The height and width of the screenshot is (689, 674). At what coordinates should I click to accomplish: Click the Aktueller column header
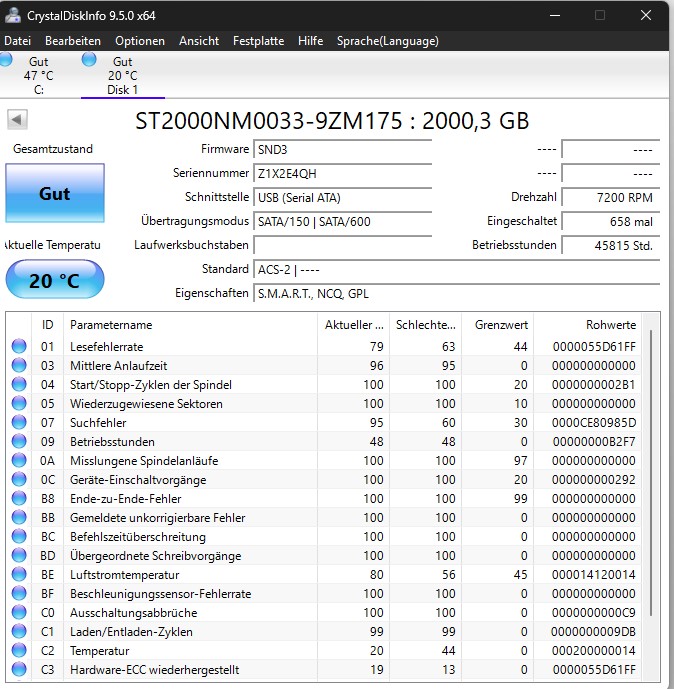[354, 325]
